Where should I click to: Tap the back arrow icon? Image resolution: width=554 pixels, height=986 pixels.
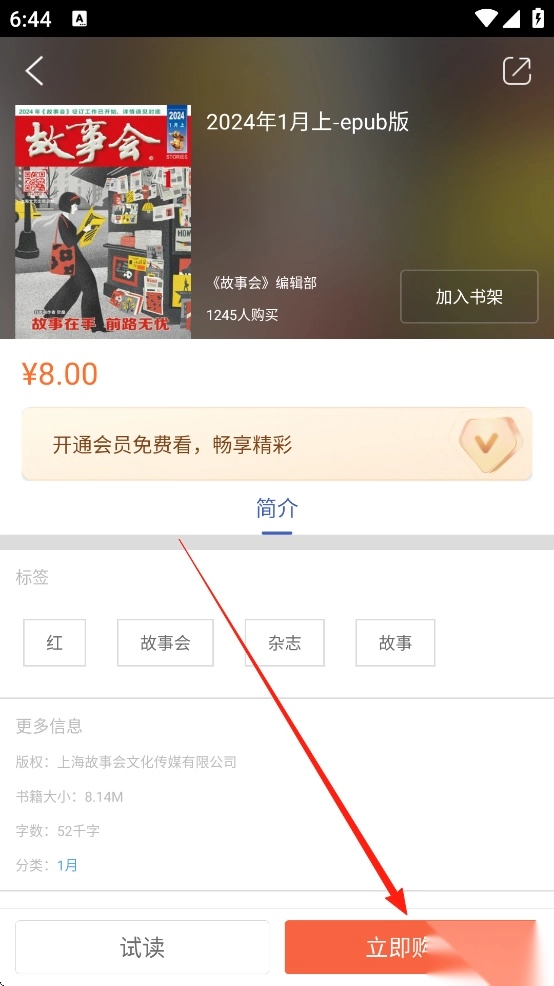click(35, 70)
